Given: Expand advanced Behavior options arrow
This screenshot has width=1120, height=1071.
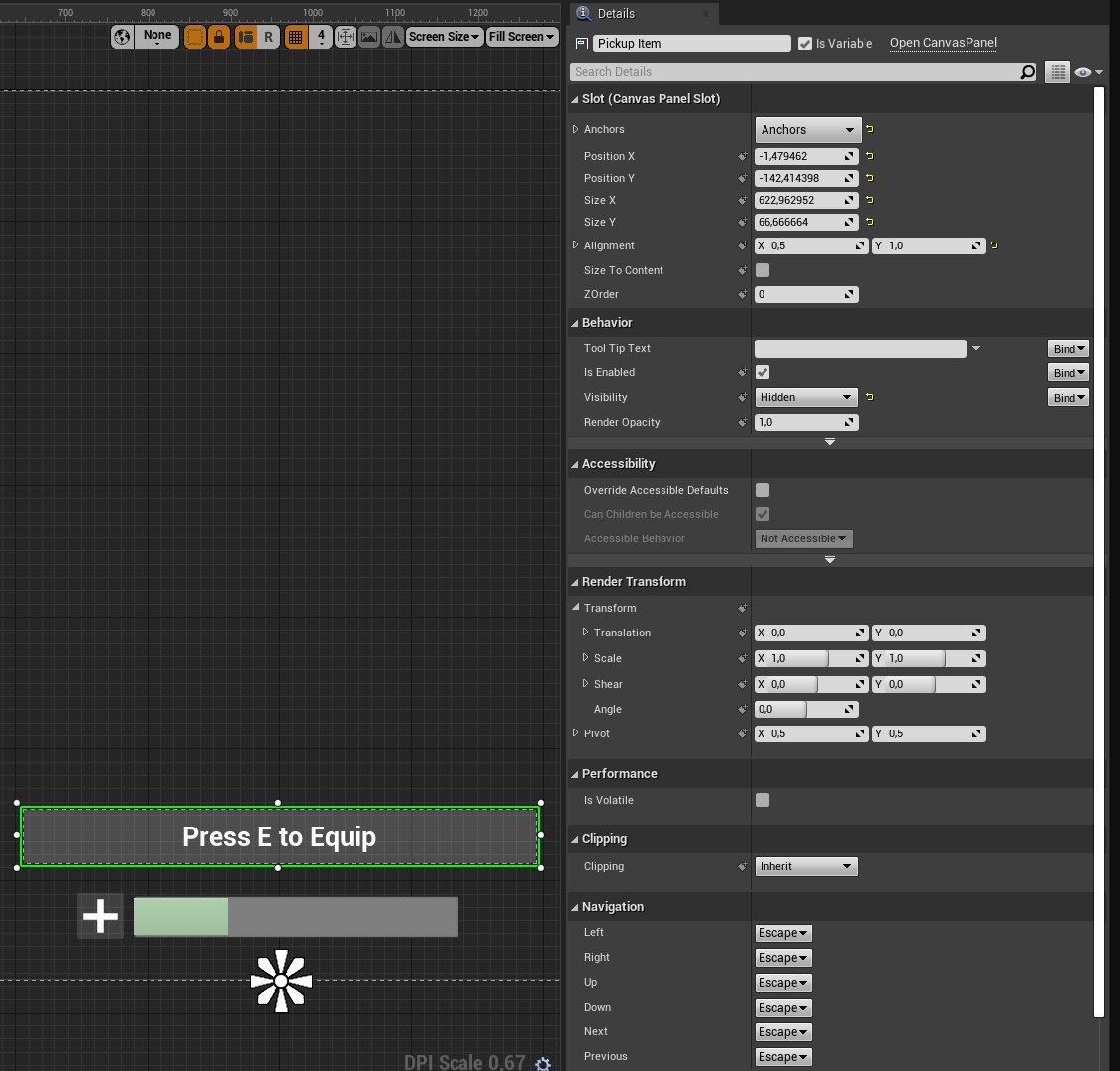Looking at the screenshot, I should point(829,442).
